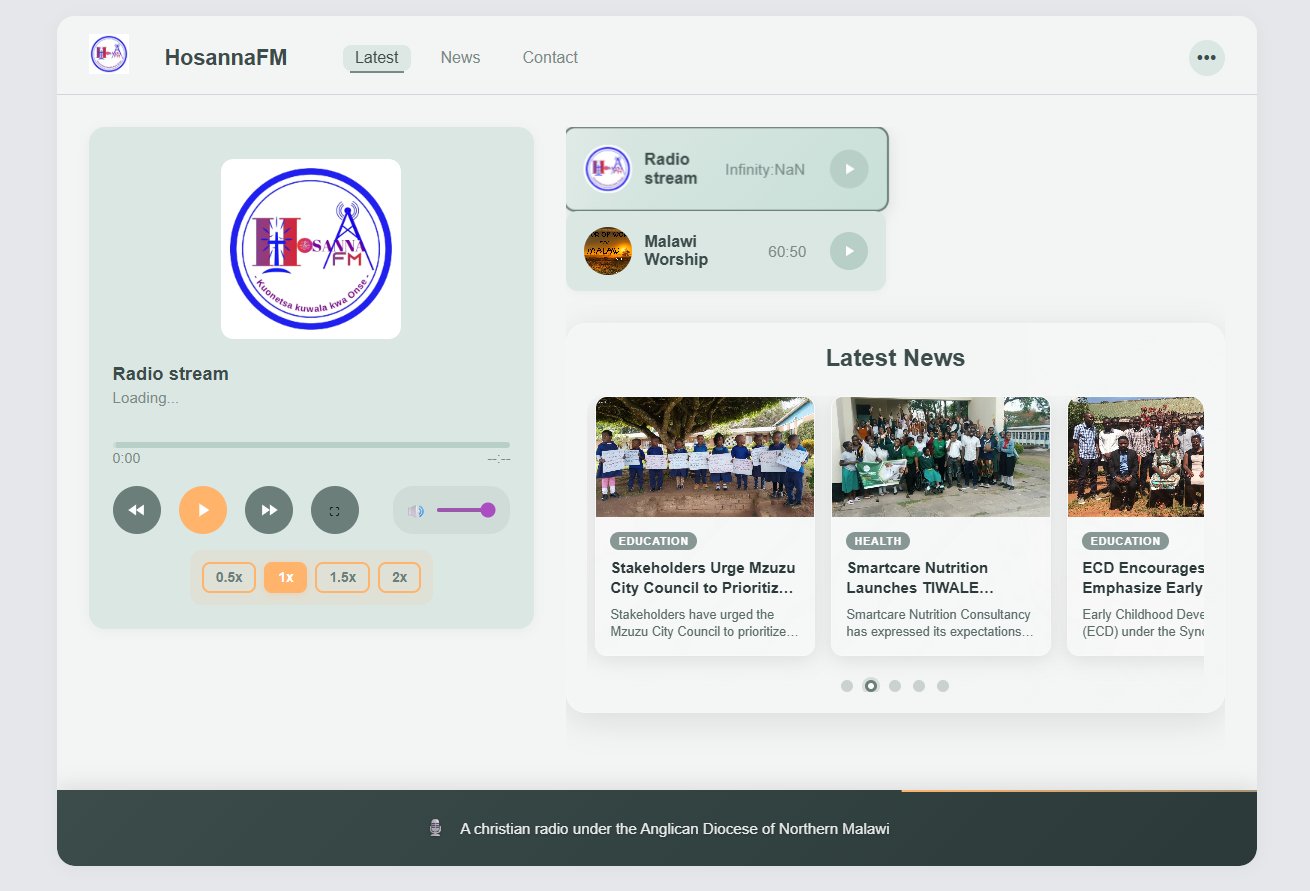Click the Stakeholders Urge Mzuzu article thumbnail
The height and width of the screenshot is (891, 1310).
704,457
